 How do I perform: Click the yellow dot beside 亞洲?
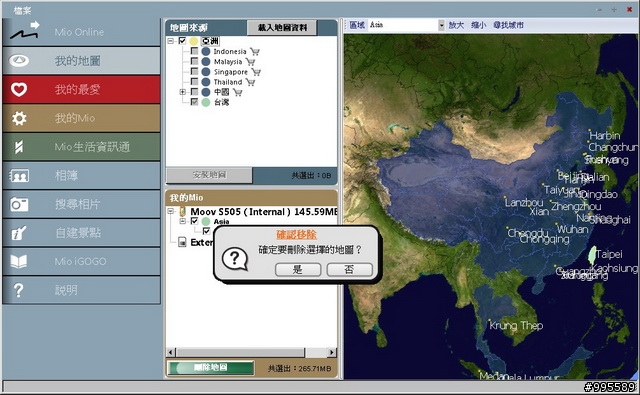194,41
